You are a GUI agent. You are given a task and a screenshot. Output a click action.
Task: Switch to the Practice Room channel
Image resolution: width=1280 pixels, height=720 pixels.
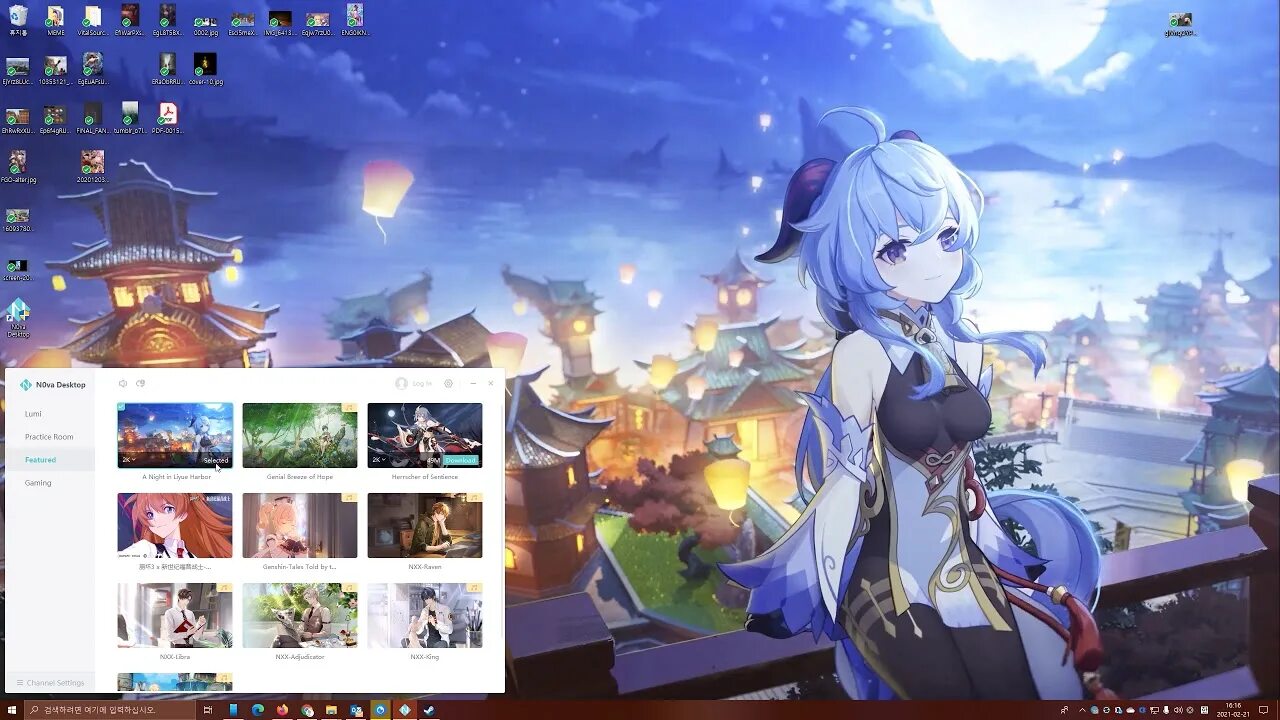[49, 437]
